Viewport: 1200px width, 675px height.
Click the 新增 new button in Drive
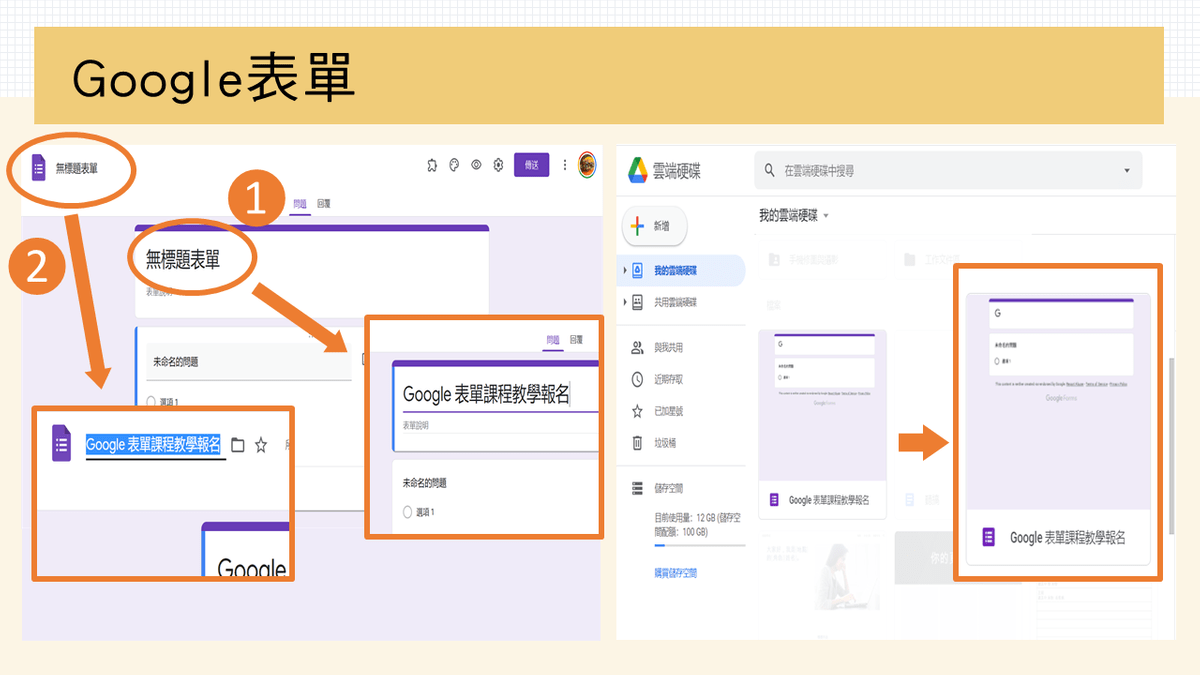click(x=655, y=227)
